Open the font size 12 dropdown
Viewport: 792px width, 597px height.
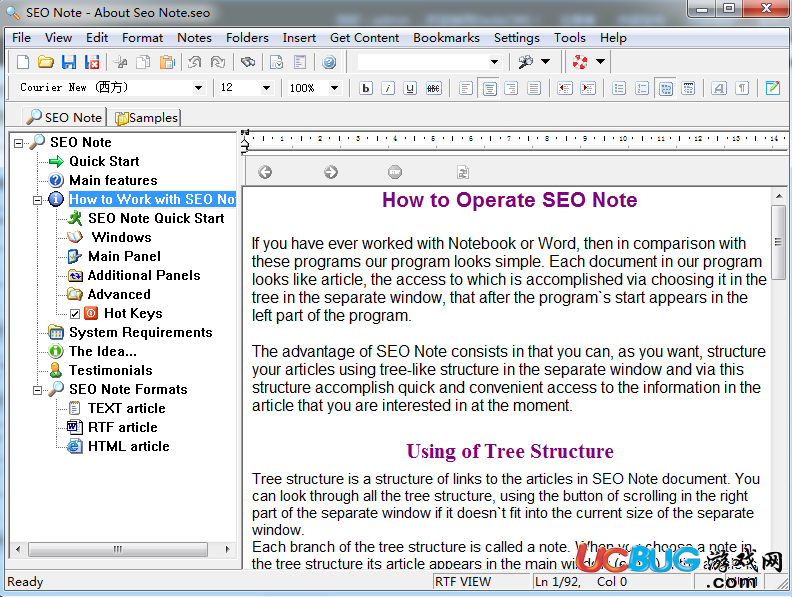[266, 88]
